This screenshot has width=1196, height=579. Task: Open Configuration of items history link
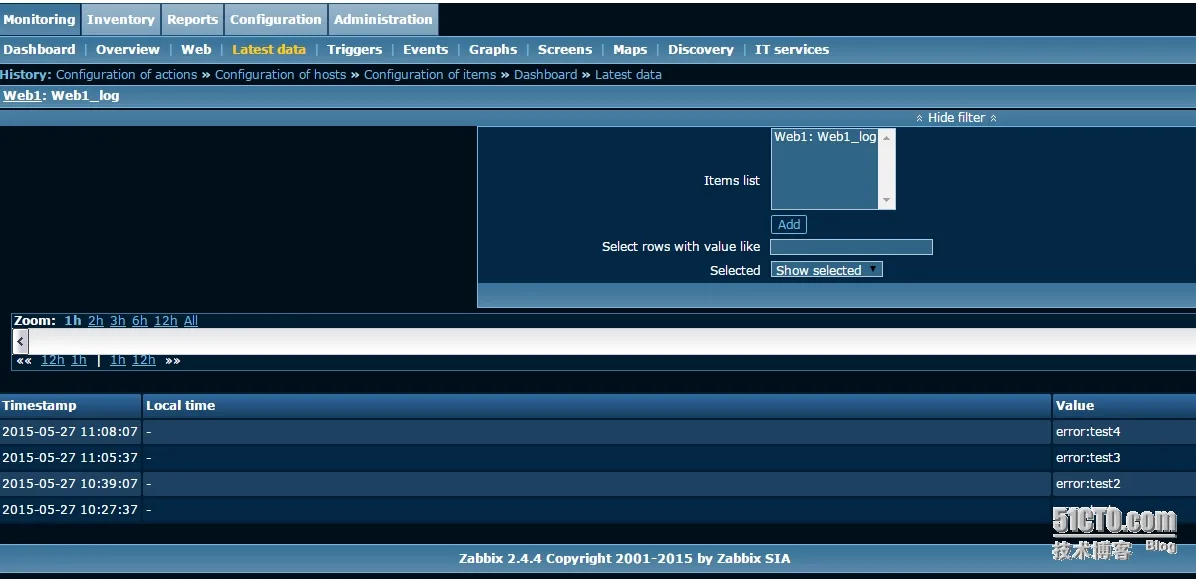(x=429, y=75)
